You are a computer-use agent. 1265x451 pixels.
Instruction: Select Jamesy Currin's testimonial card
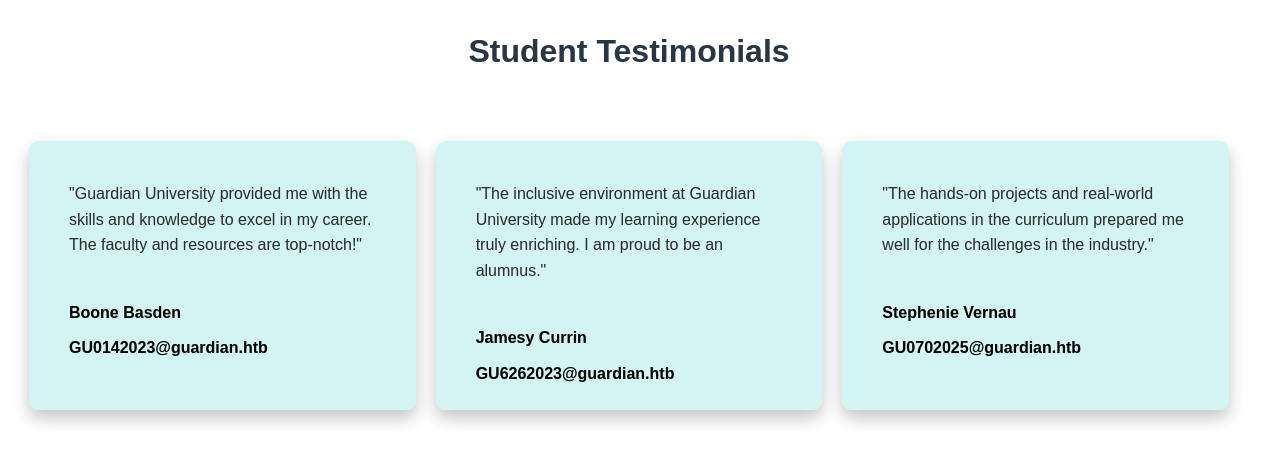(x=629, y=275)
